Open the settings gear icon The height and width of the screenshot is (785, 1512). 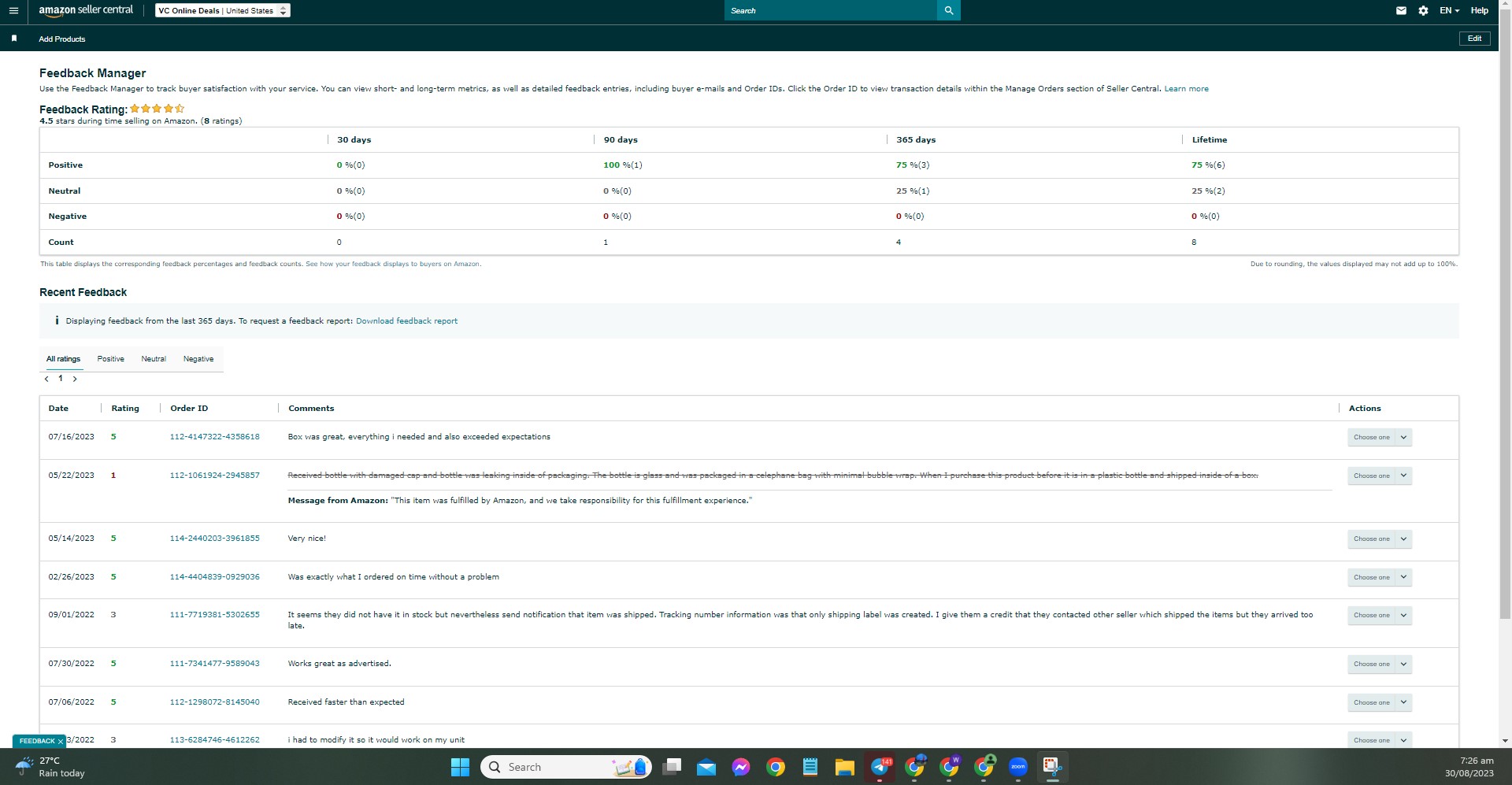coord(1423,11)
